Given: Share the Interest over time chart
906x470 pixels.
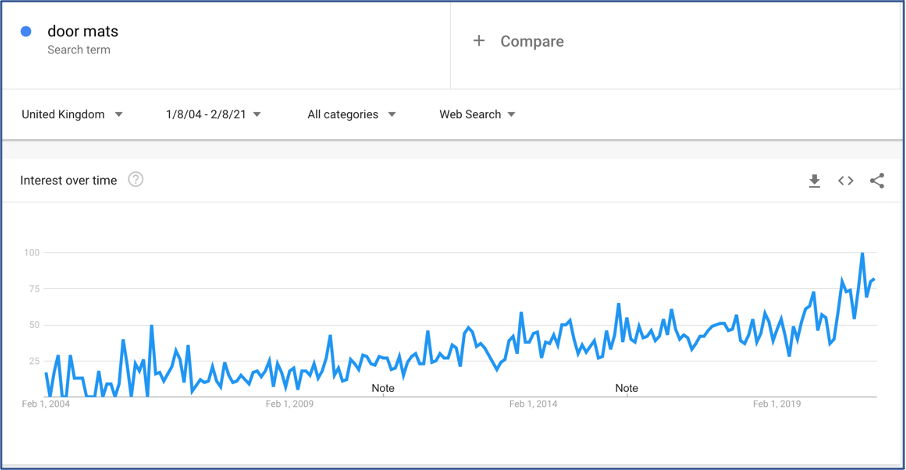Looking at the screenshot, I should click(877, 181).
